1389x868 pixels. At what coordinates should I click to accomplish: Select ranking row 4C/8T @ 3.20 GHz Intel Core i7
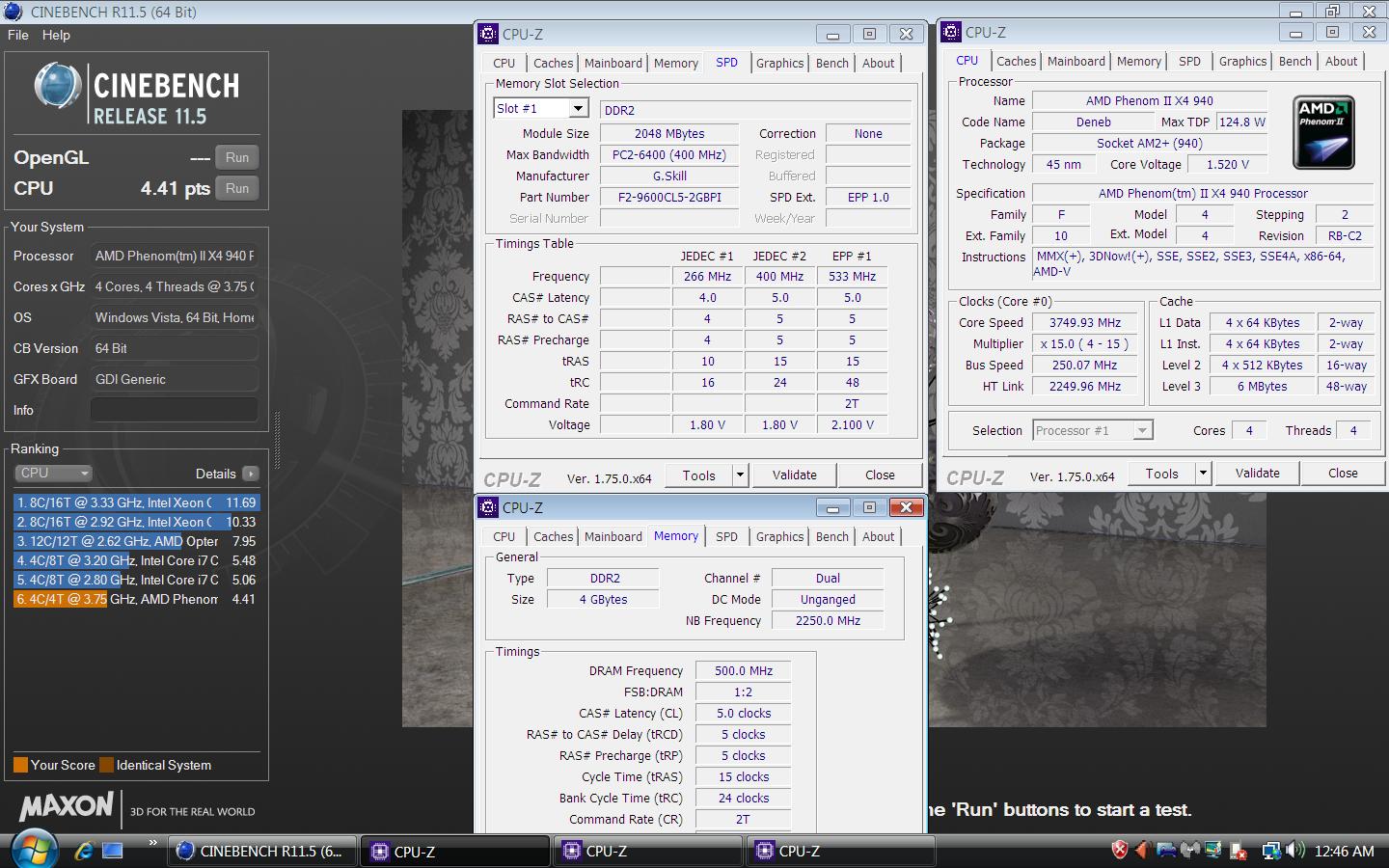pos(137,560)
